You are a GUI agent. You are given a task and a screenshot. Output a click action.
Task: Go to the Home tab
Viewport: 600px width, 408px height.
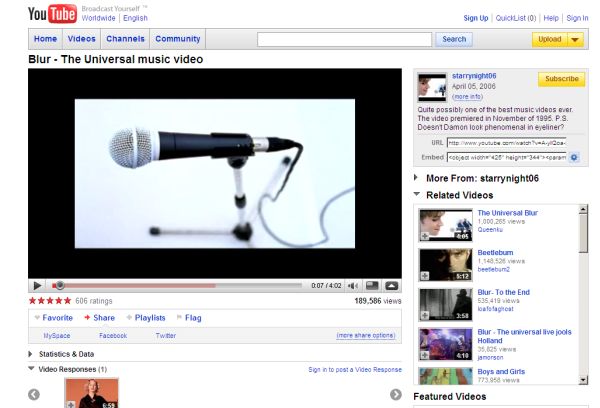click(46, 39)
